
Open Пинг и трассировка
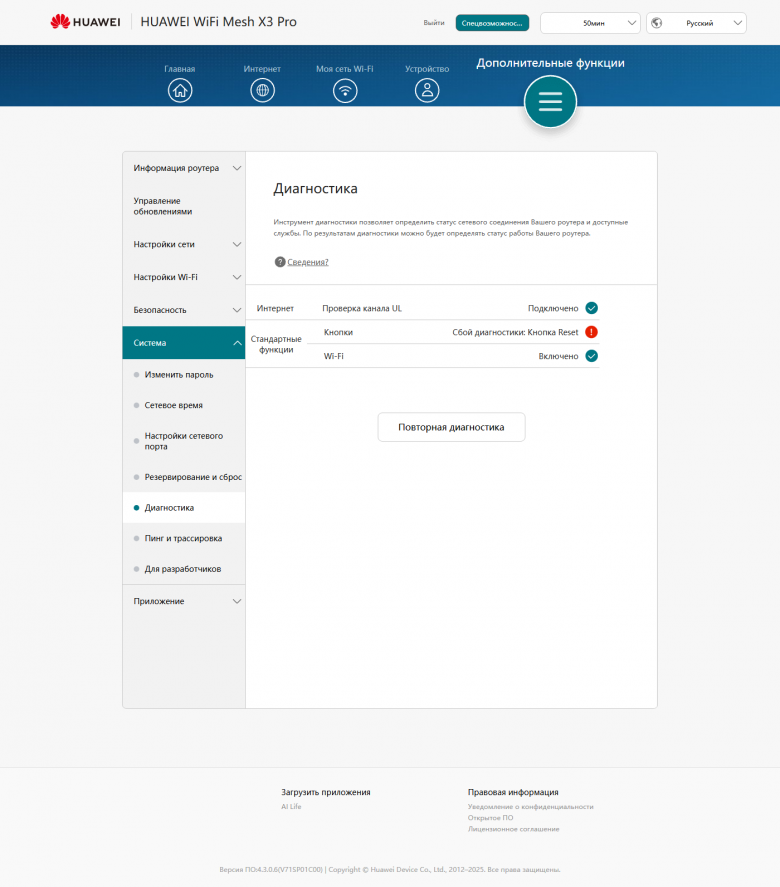pos(184,538)
